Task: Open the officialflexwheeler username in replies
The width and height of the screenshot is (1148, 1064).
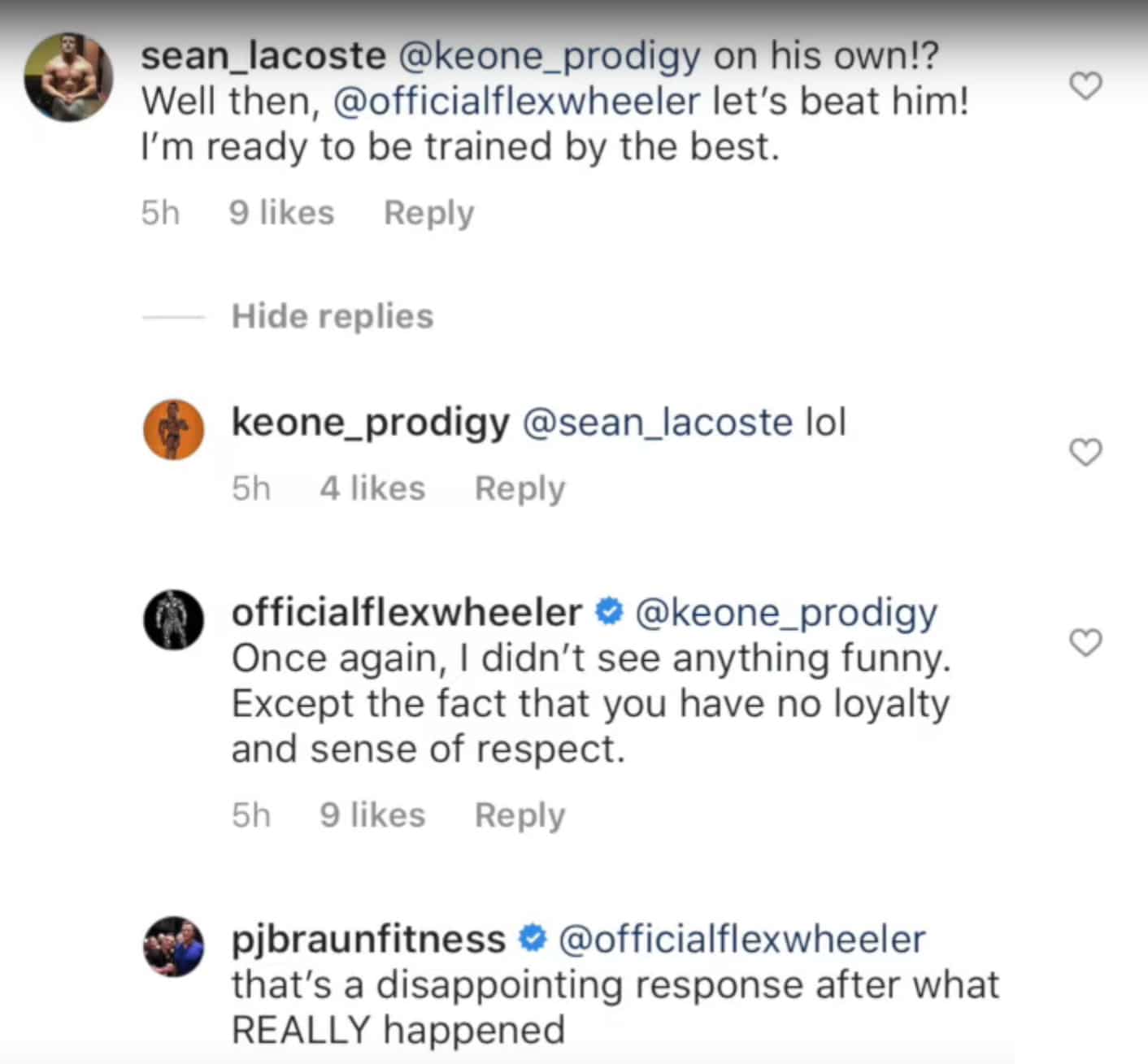Action: tap(407, 612)
